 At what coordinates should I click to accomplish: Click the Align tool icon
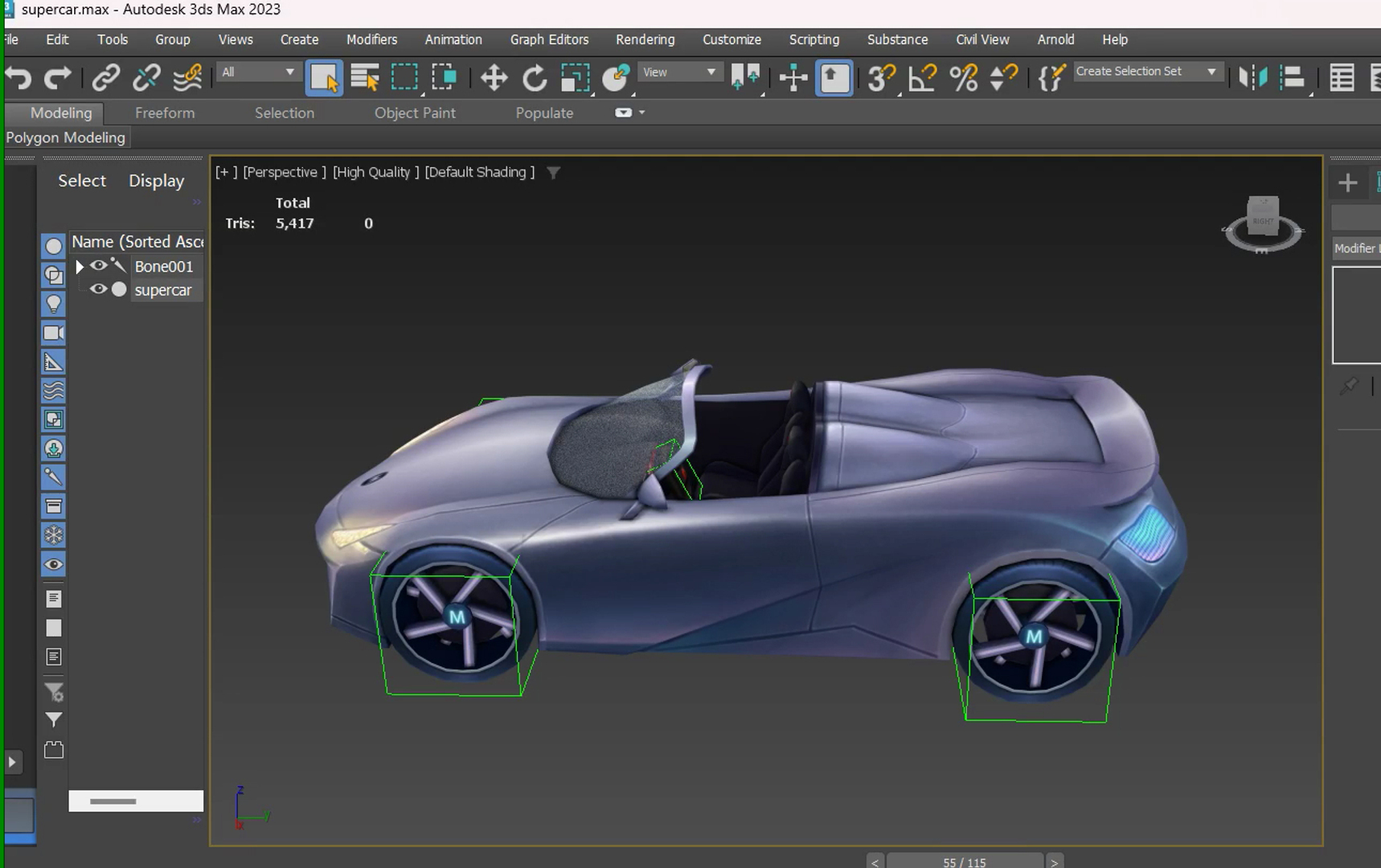(1293, 78)
